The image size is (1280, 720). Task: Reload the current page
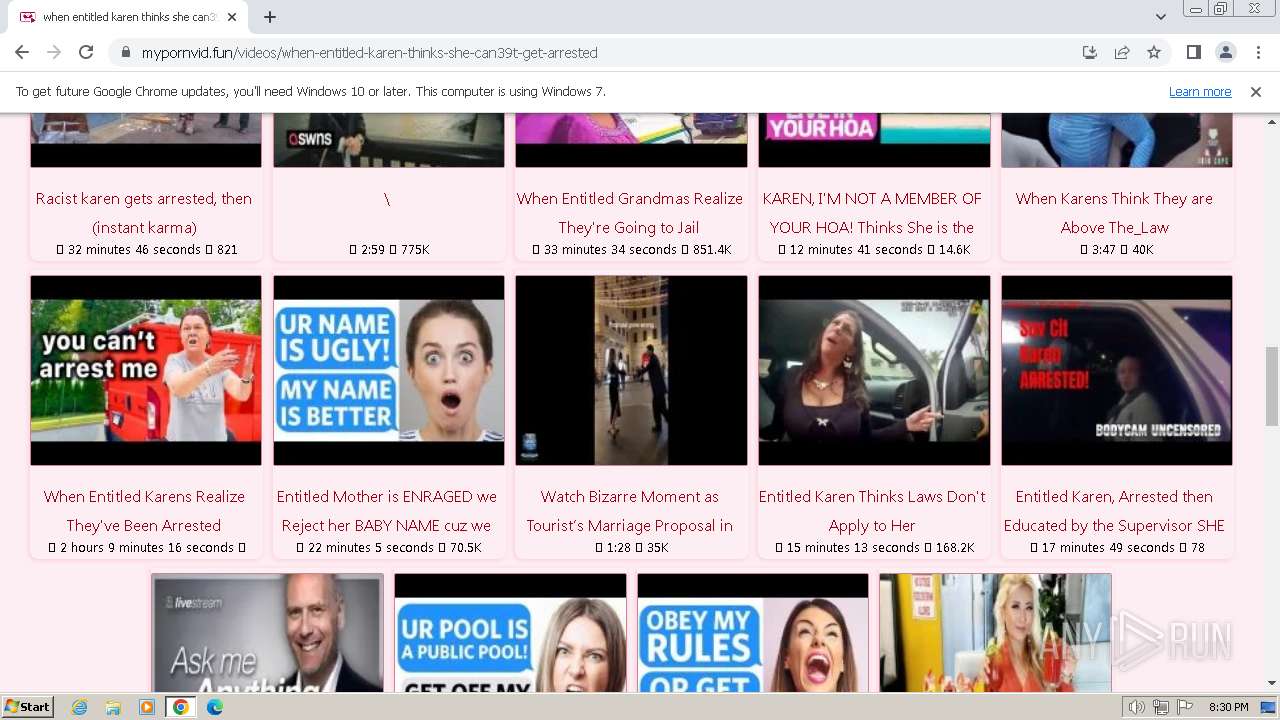click(86, 52)
